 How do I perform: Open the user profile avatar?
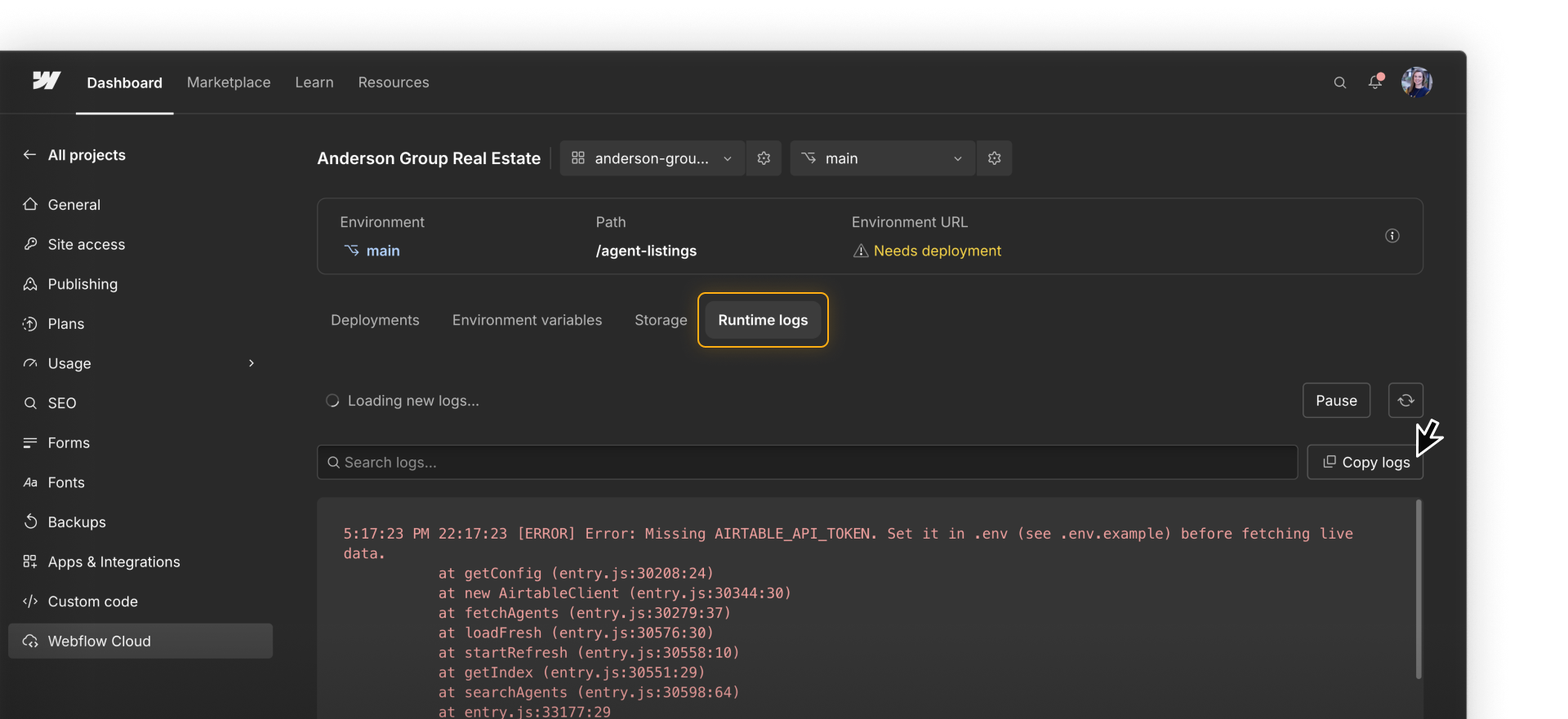tap(1417, 82)
